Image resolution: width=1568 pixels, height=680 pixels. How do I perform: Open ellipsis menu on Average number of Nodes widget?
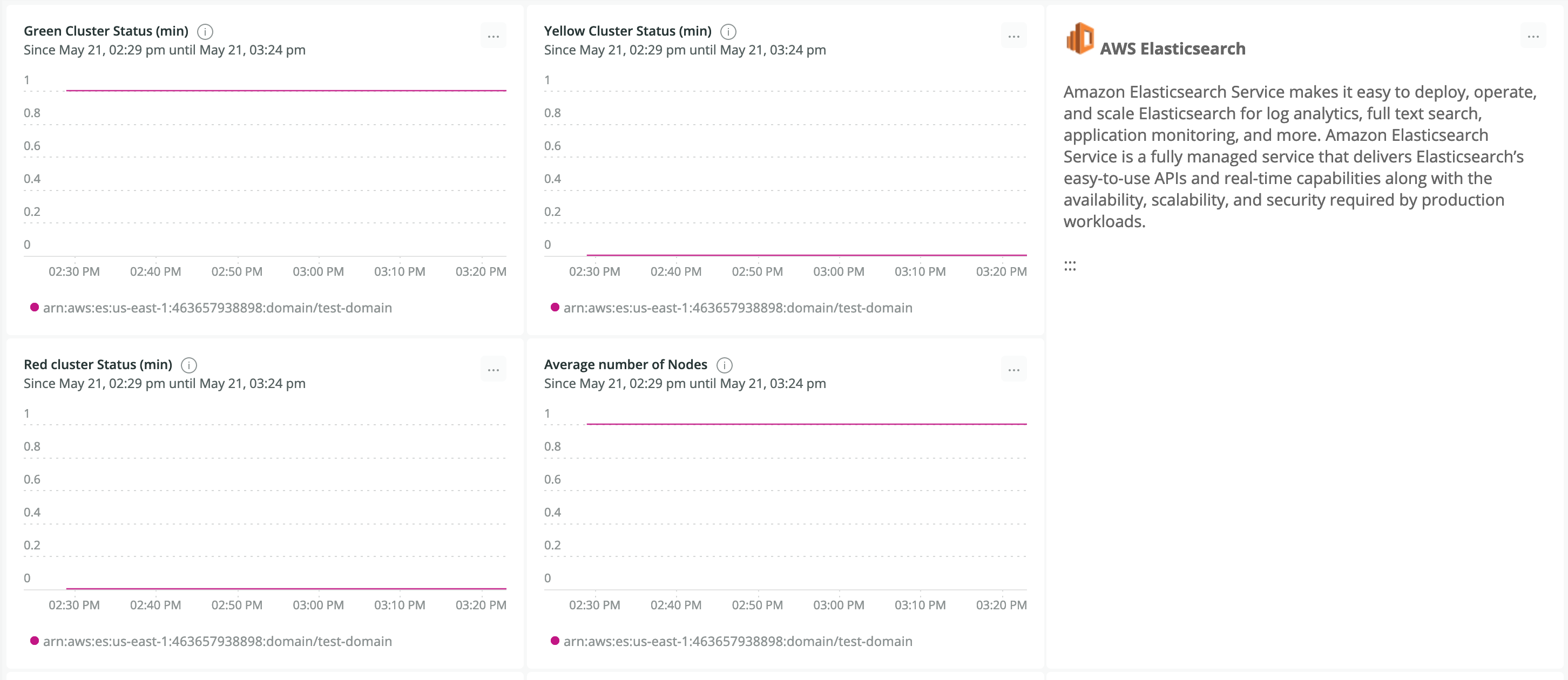[x=1013, y=370]
